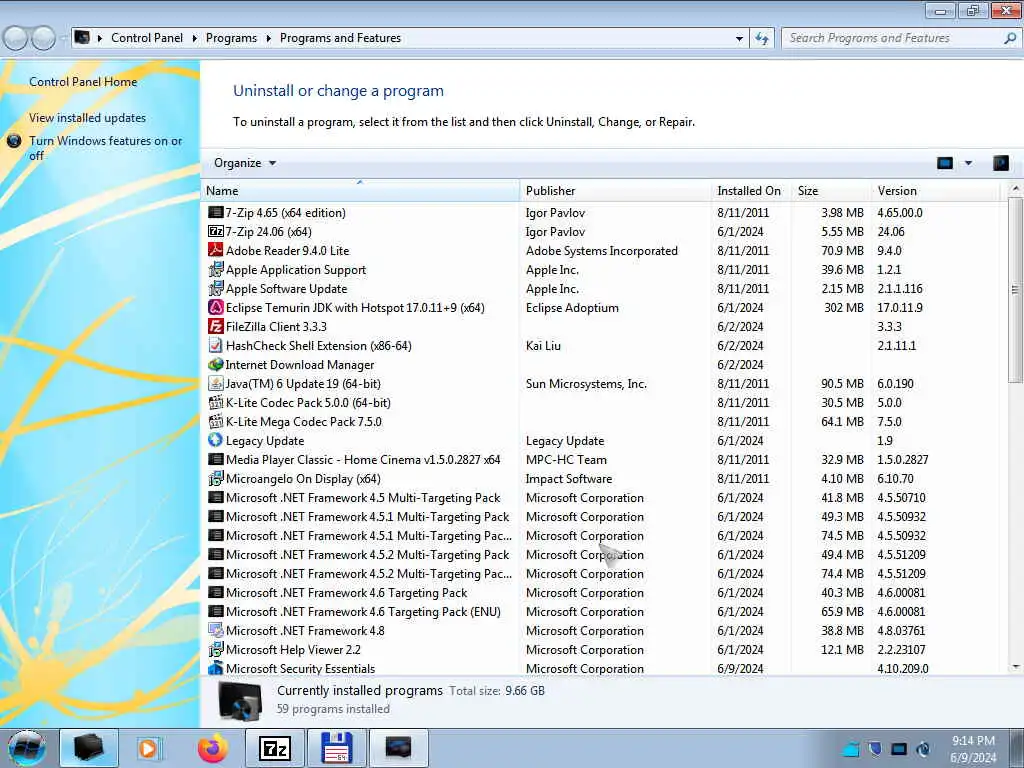Sort programs by Version column header
The image size is (1024, 768).
(x=936, y=191)
